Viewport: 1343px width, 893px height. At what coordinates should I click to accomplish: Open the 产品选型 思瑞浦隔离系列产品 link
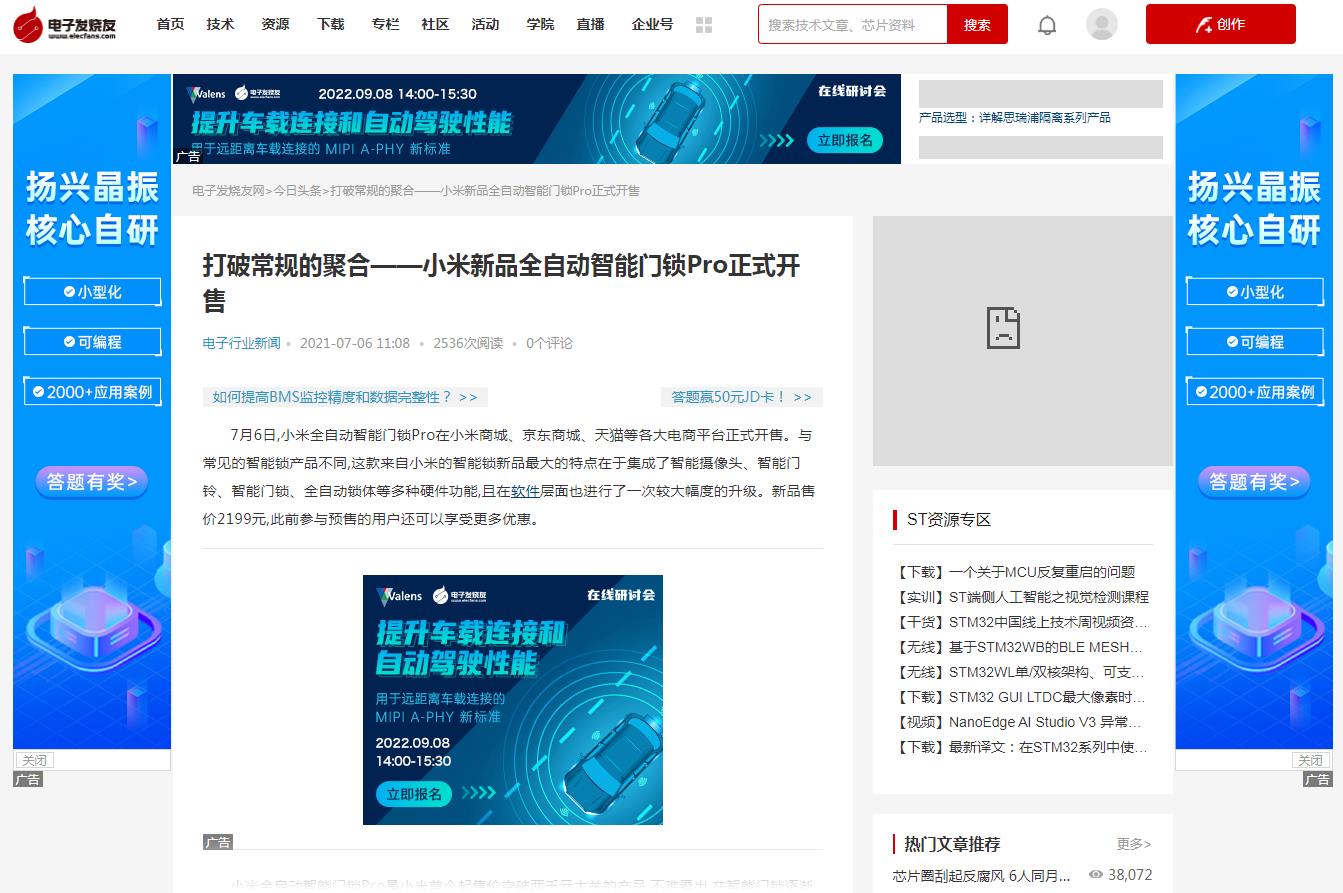click(1014, 117)
